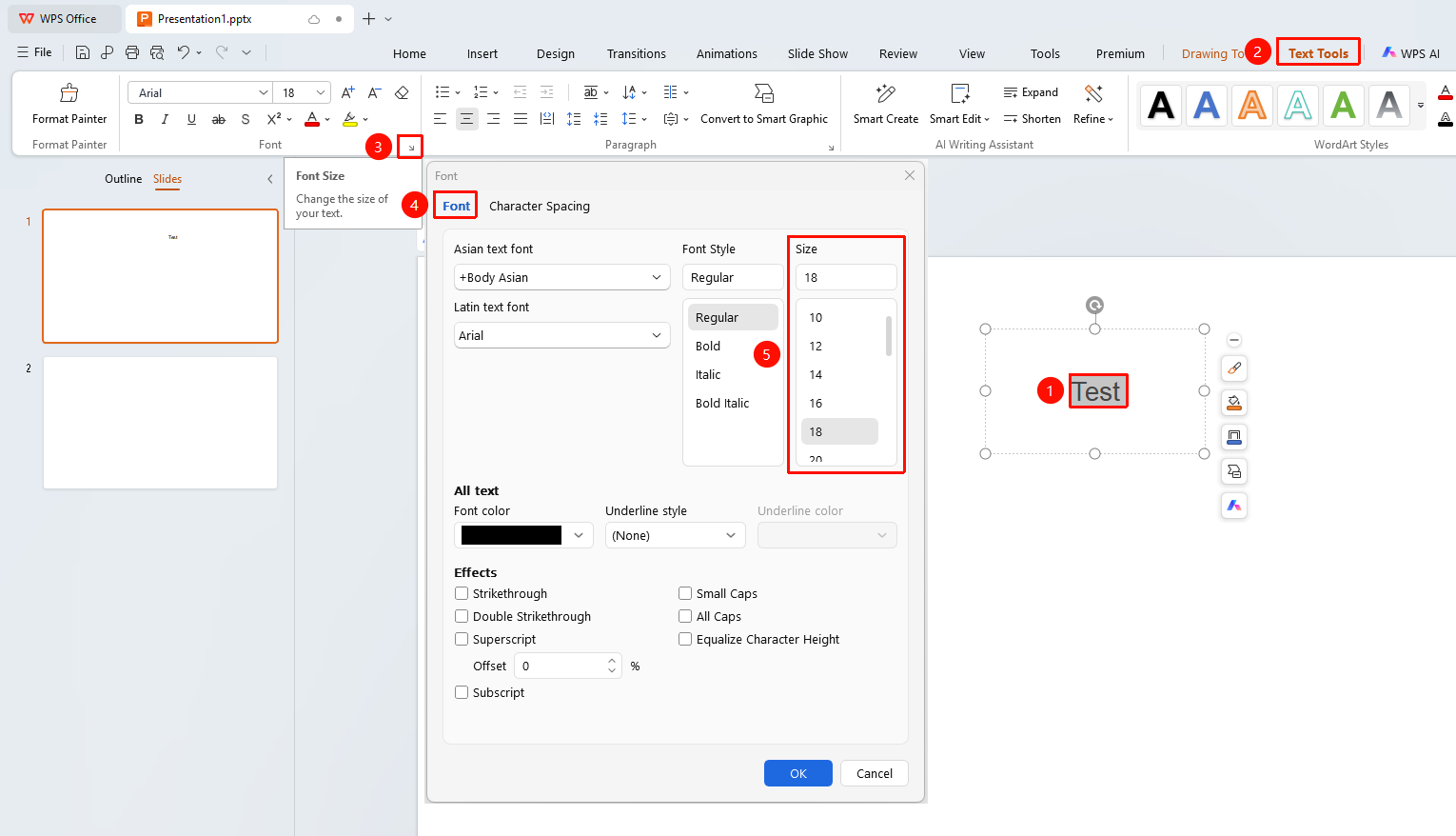1456x836 pixels.
Task: Click the Format Painter icon
Action: (69, 93)
